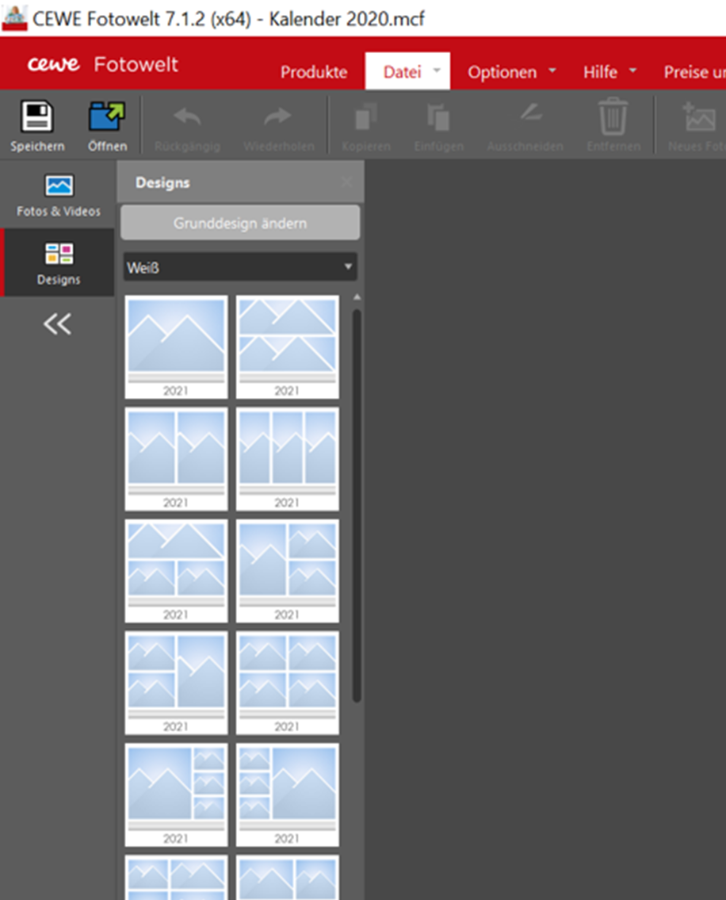Select layout with three left and large photo

288,795
